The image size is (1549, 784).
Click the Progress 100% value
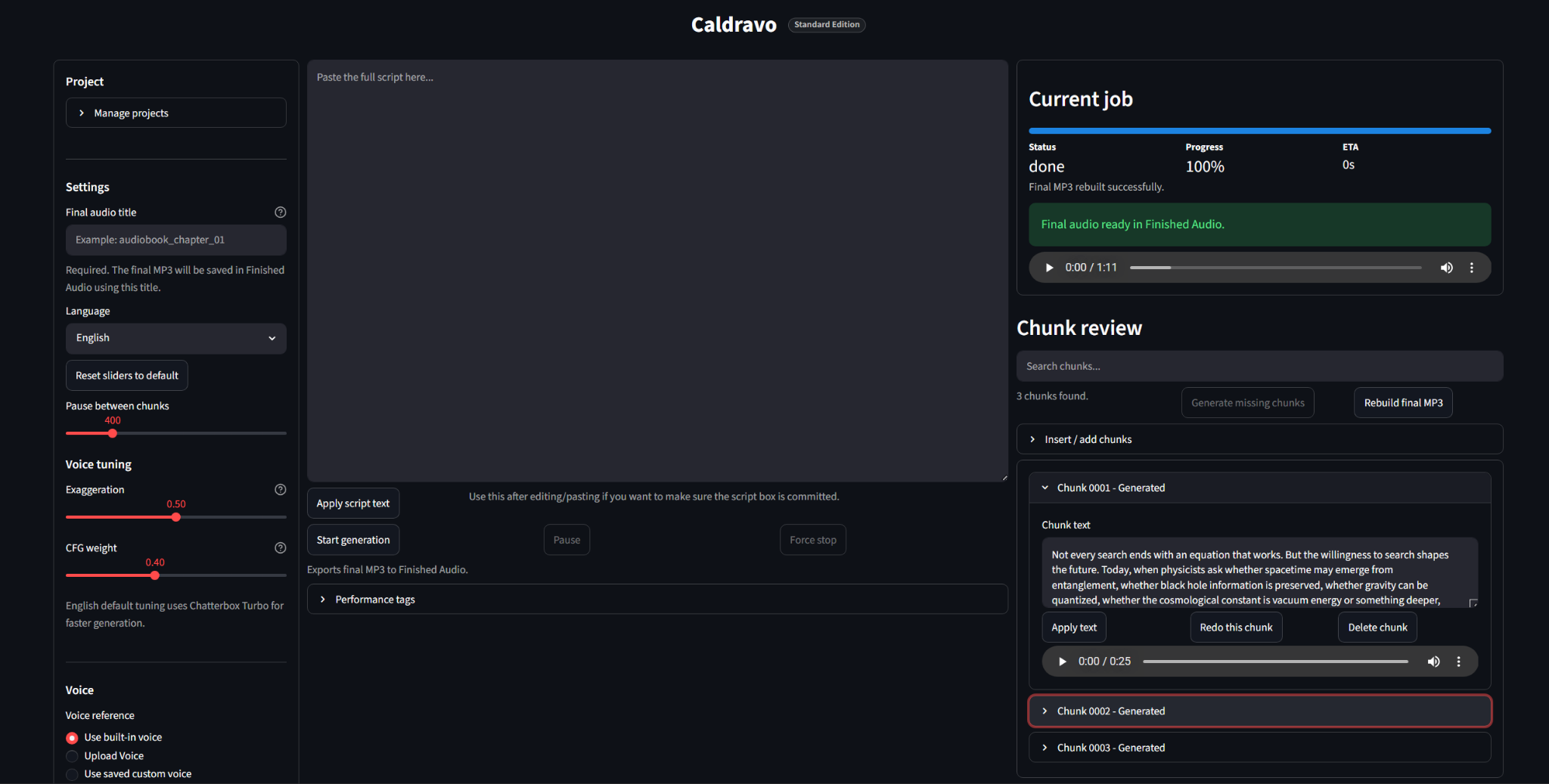coord(1205,166)
